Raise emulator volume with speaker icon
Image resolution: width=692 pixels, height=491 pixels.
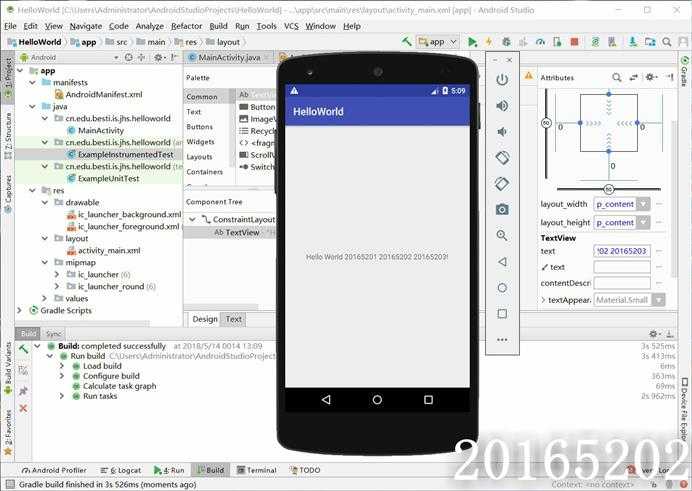tap(502, 106)
